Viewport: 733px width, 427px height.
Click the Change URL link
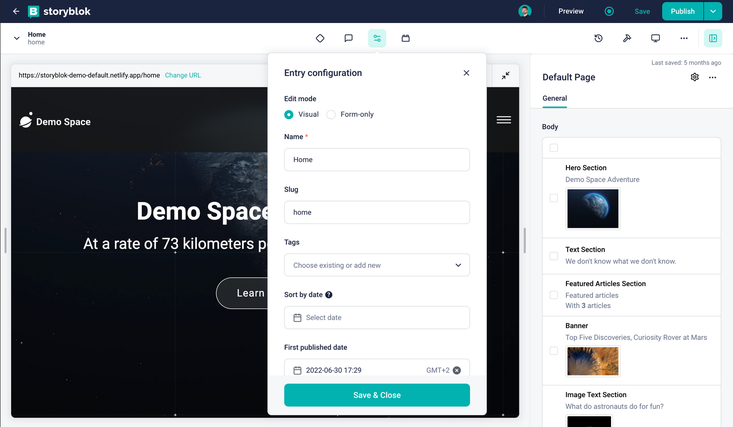[183, 75]
